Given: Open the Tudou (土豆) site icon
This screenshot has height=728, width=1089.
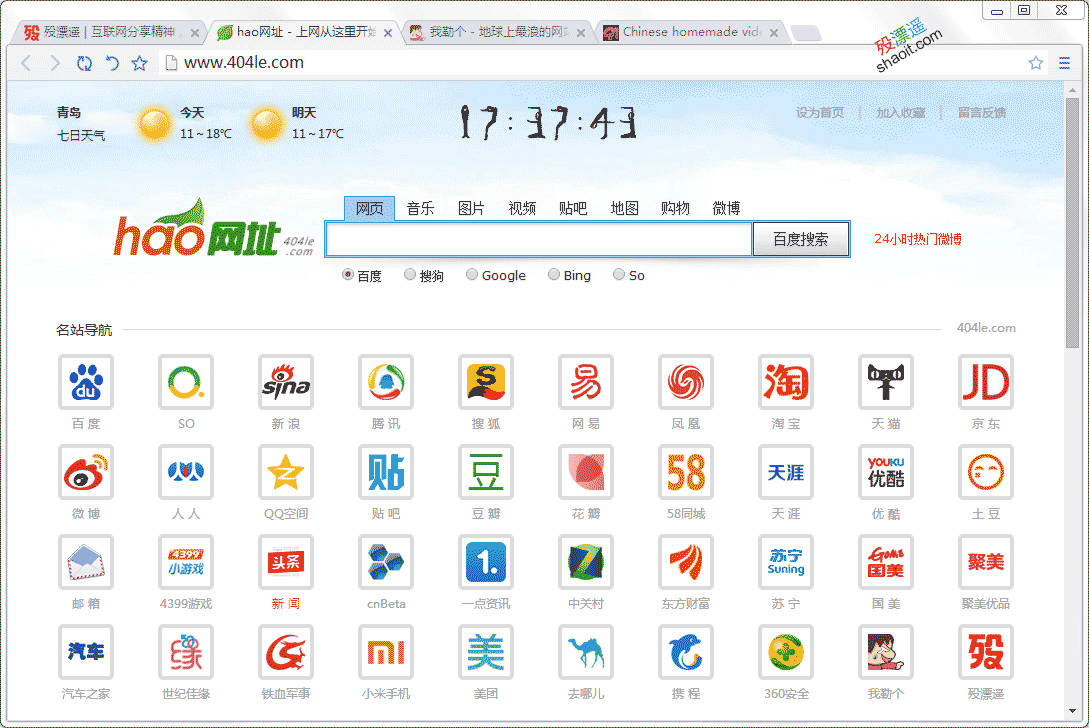Looking at the screenshot, I should click(x=986, y=472).
